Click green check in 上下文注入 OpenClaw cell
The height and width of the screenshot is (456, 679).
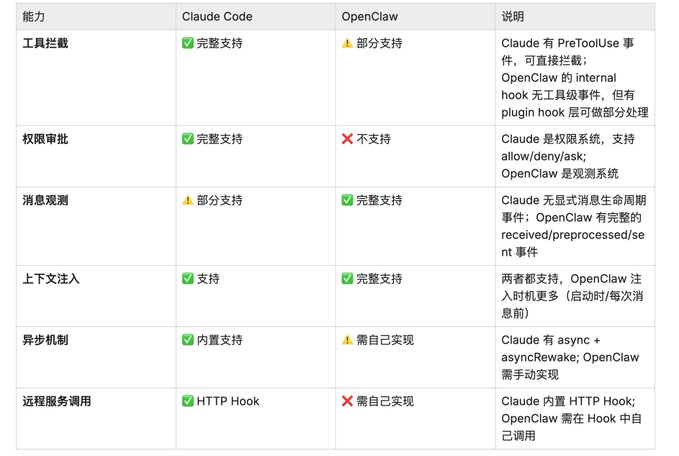coord(347,278)
